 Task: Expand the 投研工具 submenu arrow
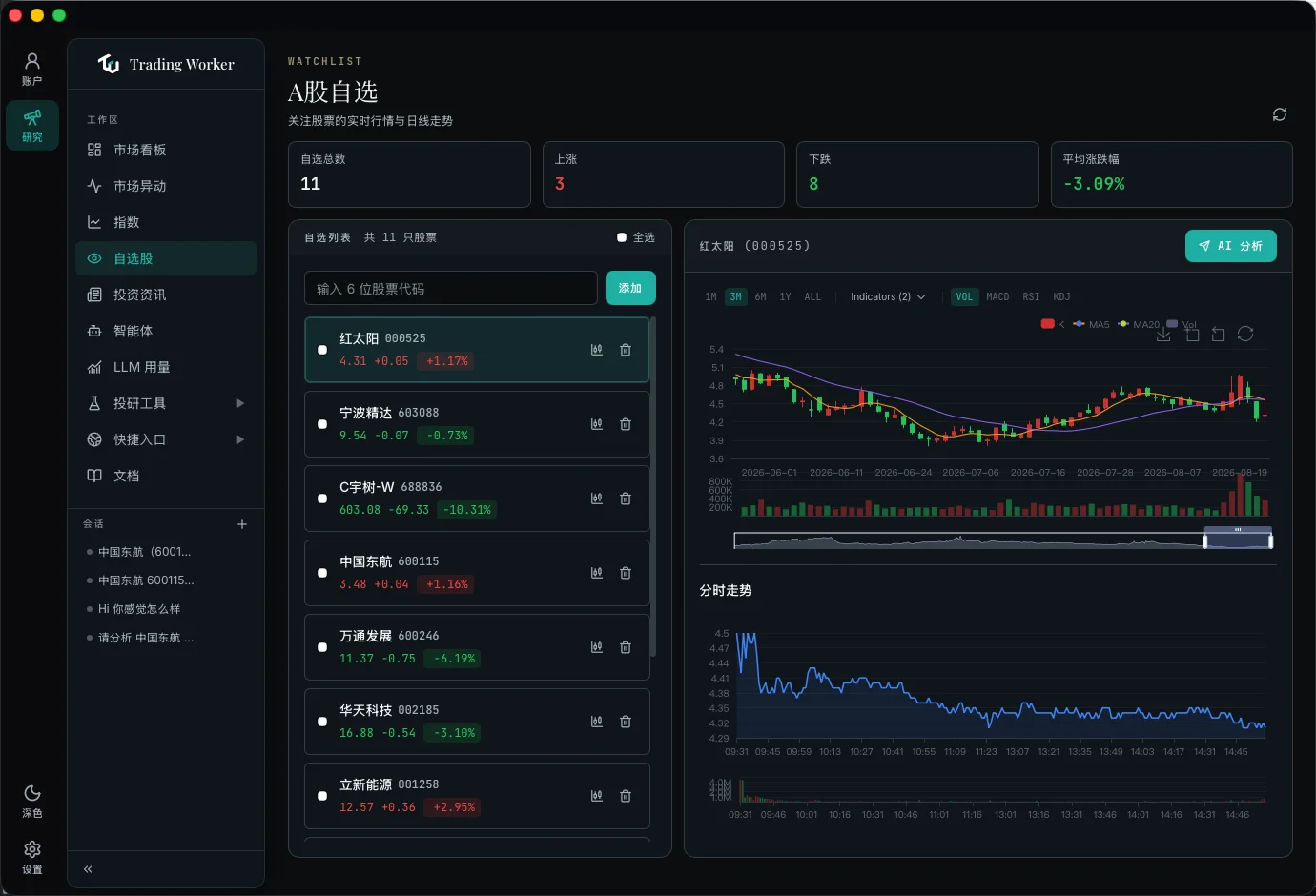click(240, 403)
